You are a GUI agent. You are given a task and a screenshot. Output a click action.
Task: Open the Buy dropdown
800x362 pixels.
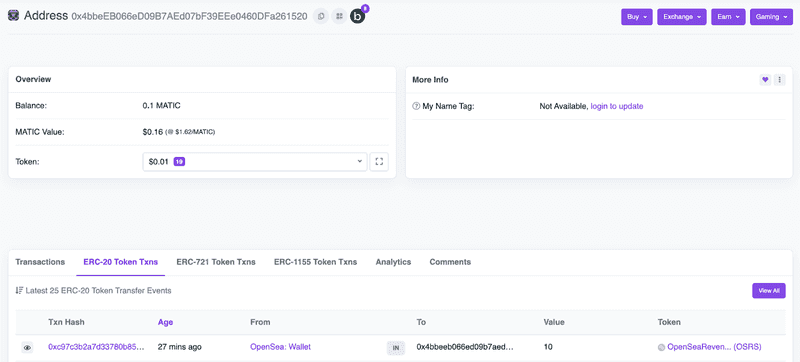coord(637,17)
